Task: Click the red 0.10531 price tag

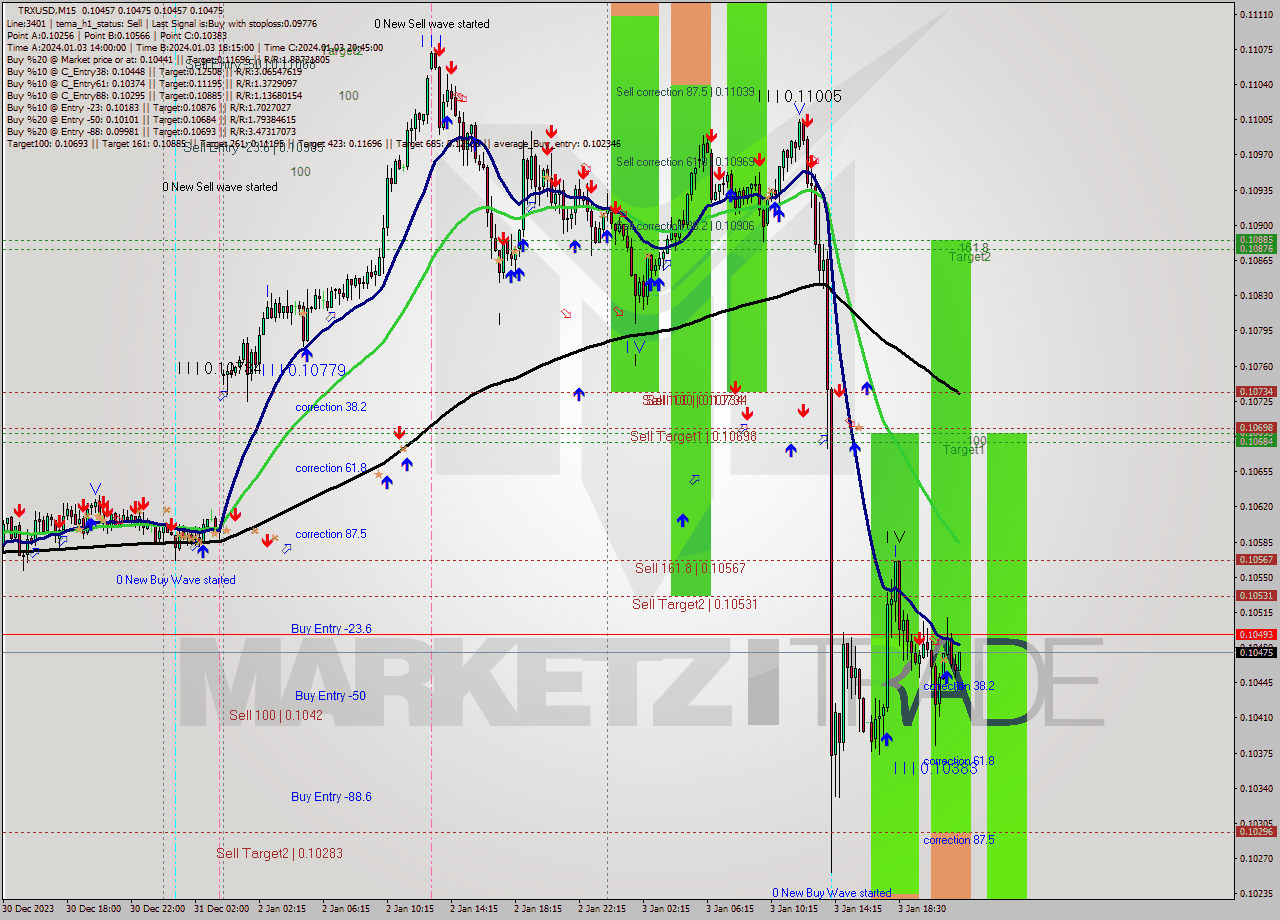Action: click(1256, 596)
